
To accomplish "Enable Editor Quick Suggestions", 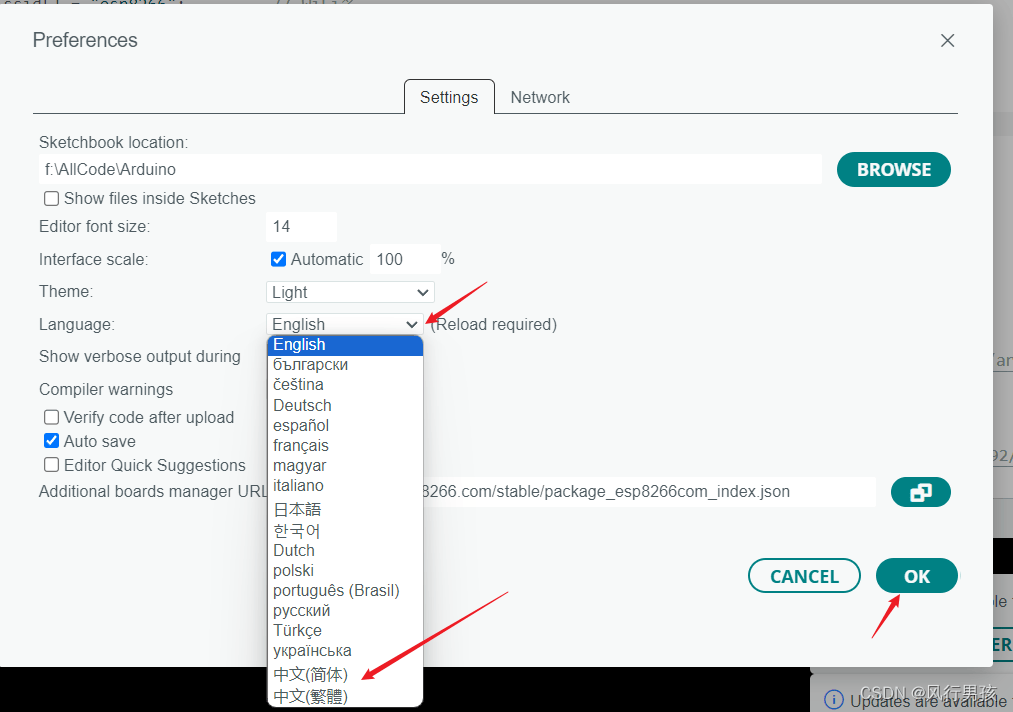I will (x=51, y=464).
